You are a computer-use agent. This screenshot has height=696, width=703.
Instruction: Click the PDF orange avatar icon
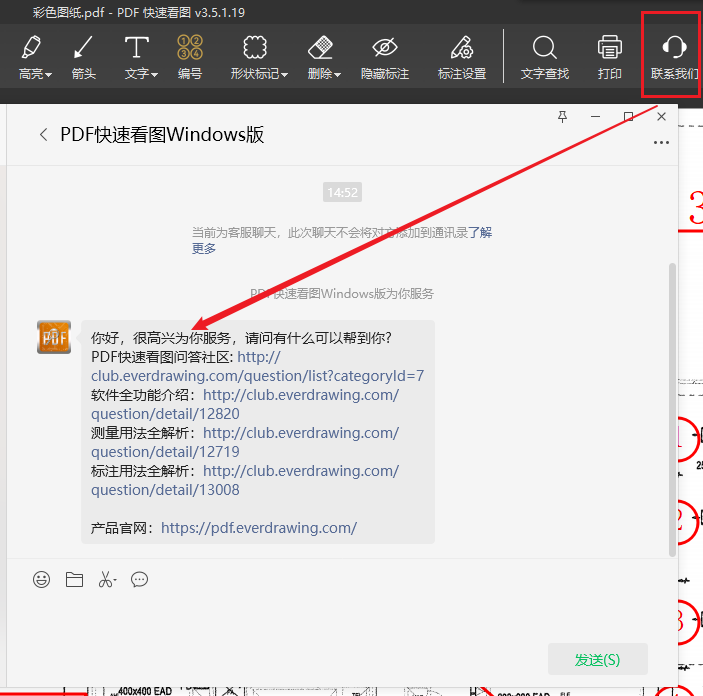click(x=54, y=337)
